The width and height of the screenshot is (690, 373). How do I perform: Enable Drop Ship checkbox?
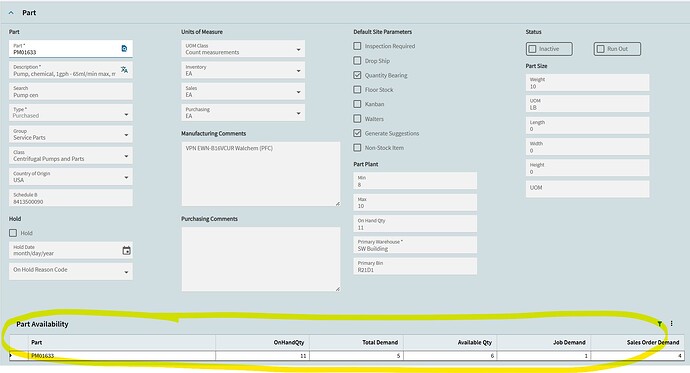click(357, 60)
